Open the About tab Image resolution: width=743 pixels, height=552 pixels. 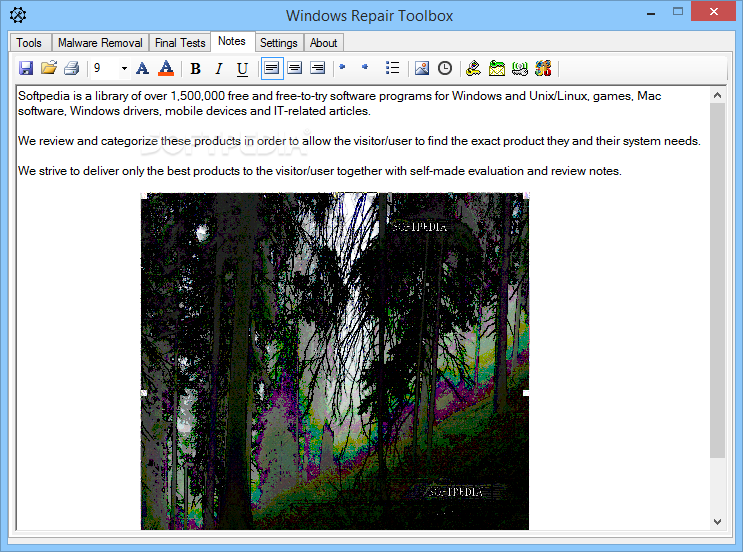tap(324, 43)
